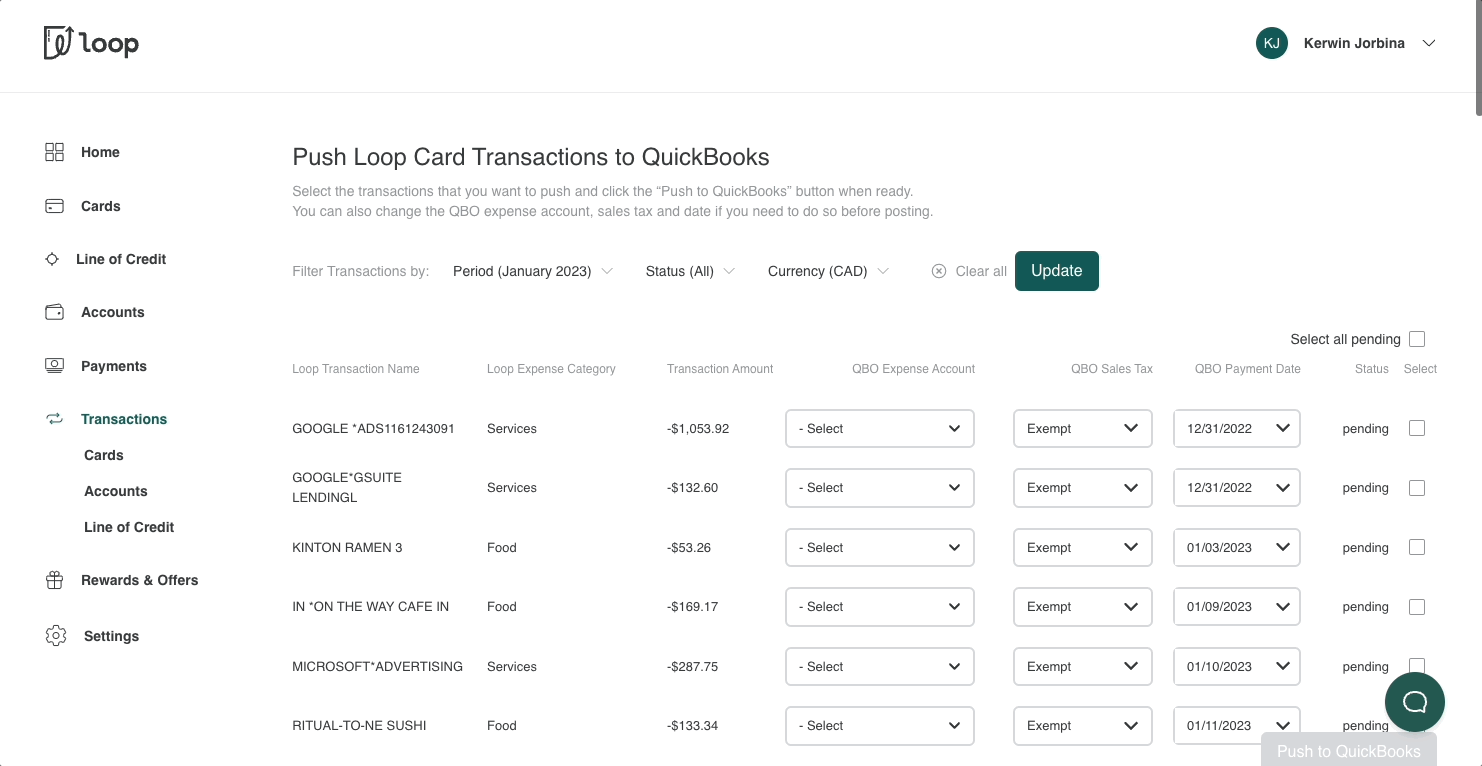Image resolution: width=1482 pixels, height=766 pixels.
Task: Open expense account select for KINTON RAMEN 3
Action: pyautogui.click(x=880, y=547)
